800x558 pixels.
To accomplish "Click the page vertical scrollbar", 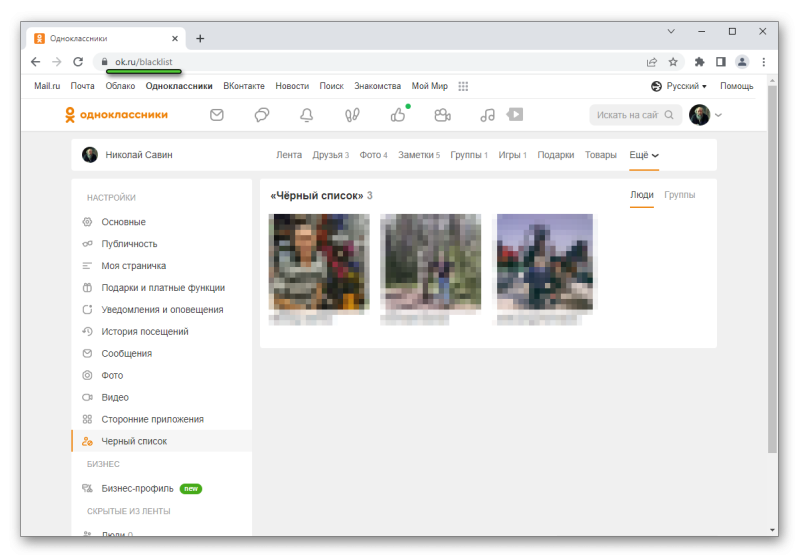I will [772, 269].
